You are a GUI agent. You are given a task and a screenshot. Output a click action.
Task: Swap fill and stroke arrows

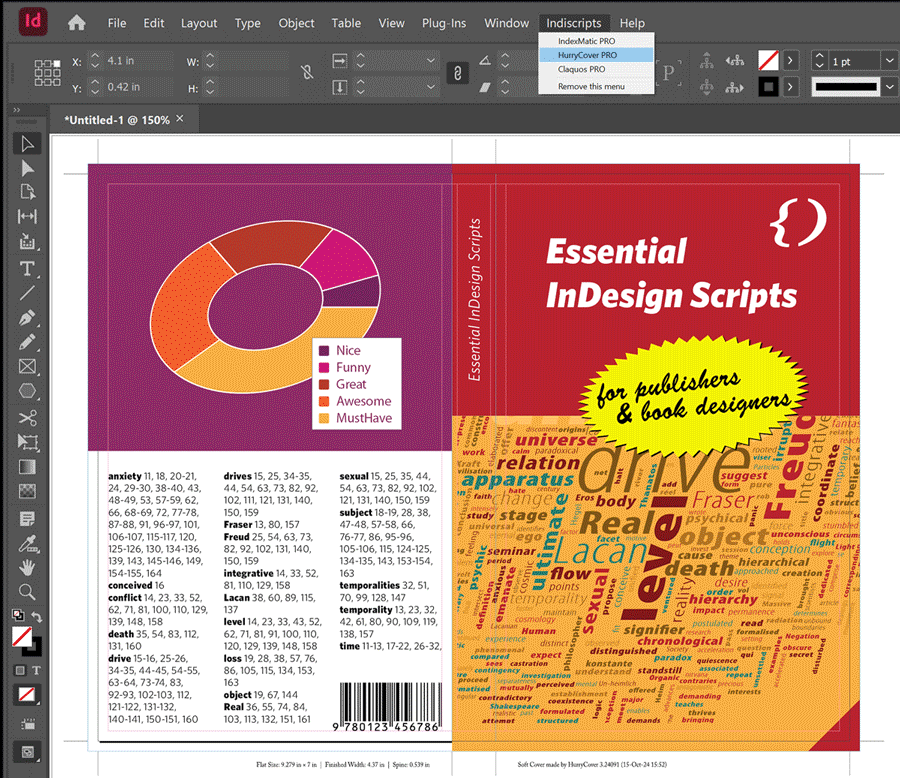click(x=37, y=617)
